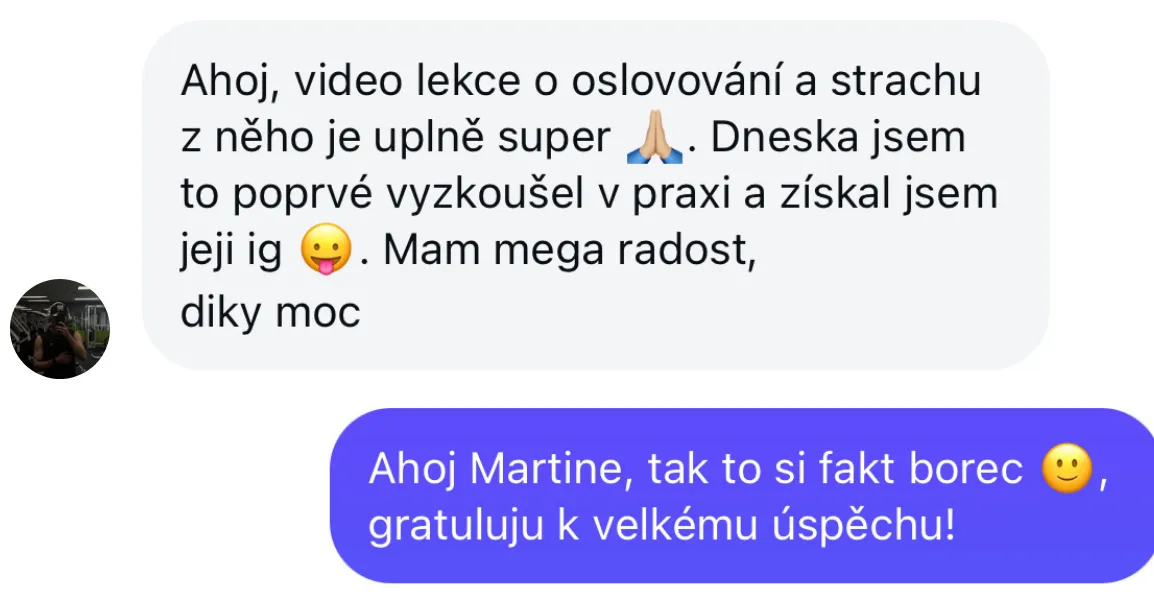Screen dimensions: 1154x600
Task: Click the tongue-out face emoji
Action: coord(325,249)
